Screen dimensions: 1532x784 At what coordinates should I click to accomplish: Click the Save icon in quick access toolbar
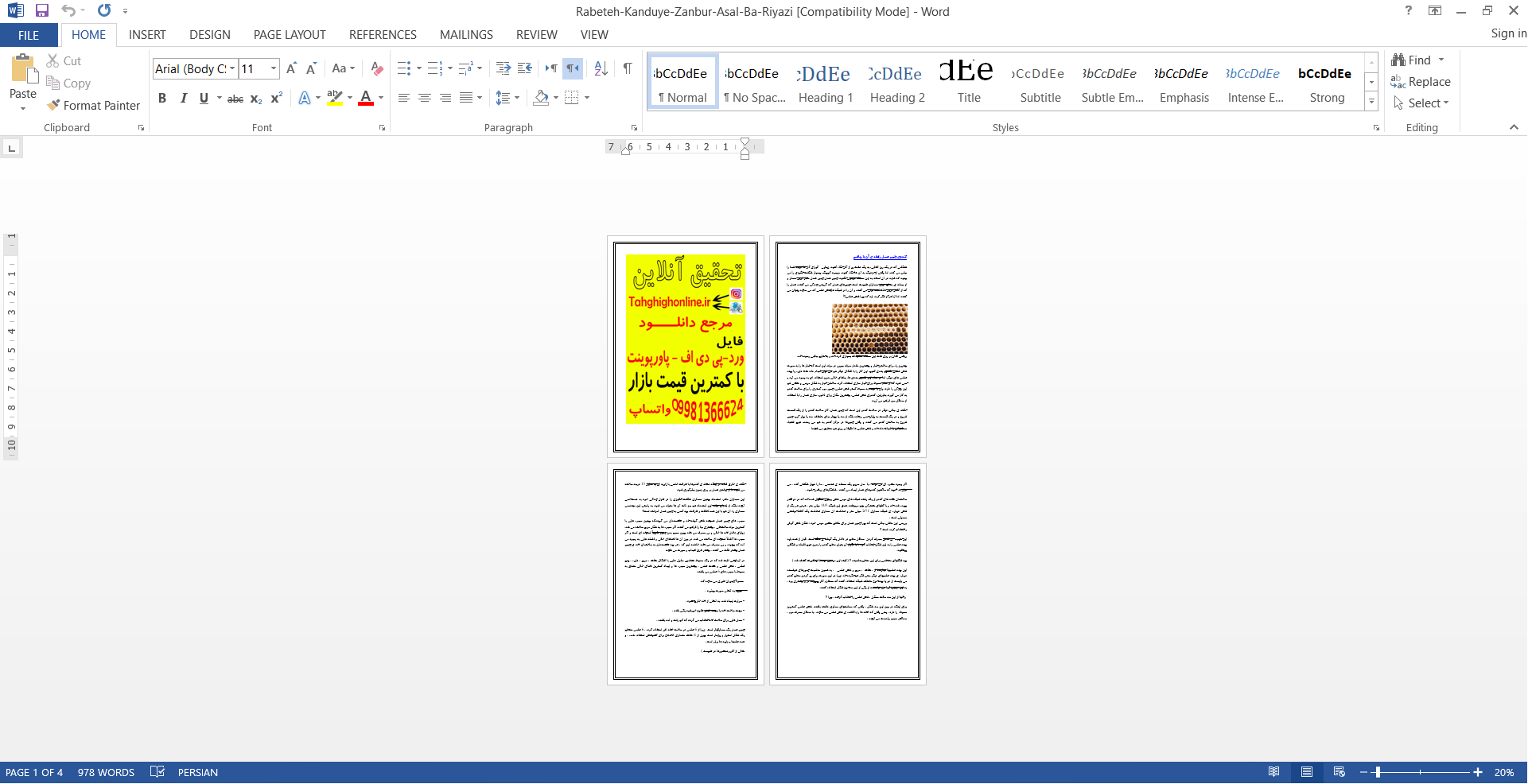(x=42, y=11)
